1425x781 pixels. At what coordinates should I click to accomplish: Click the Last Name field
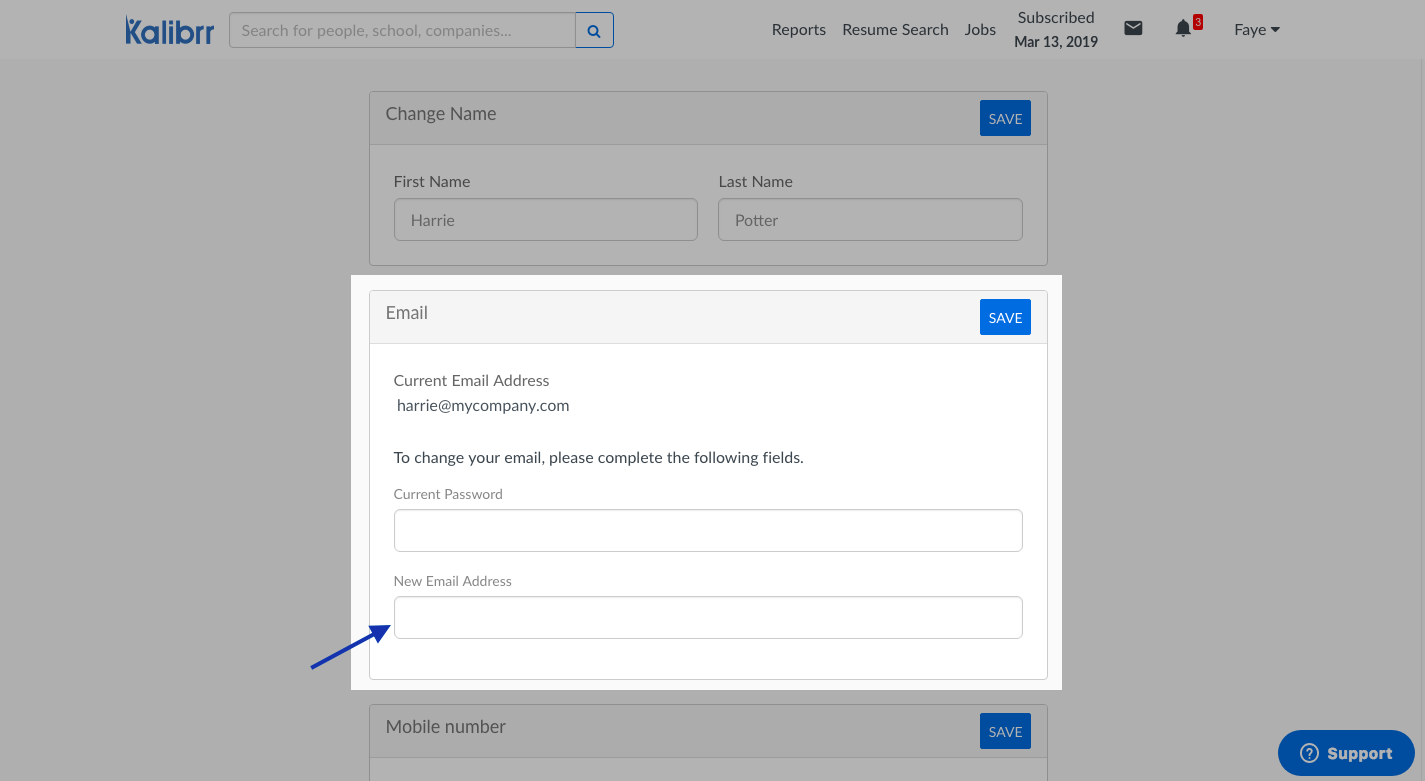click(870, 220)
